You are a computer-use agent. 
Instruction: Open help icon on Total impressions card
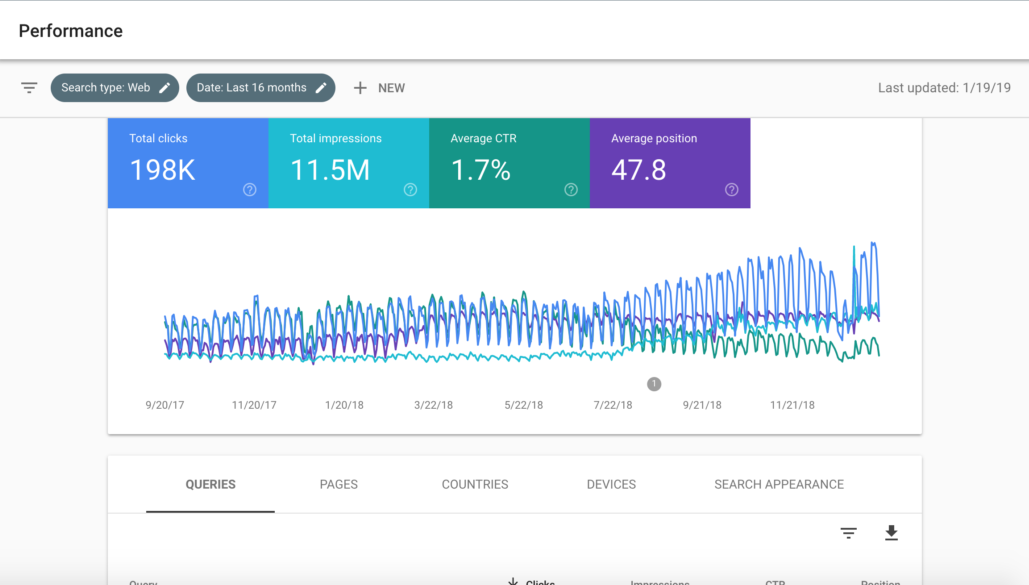tap(410, 190)
